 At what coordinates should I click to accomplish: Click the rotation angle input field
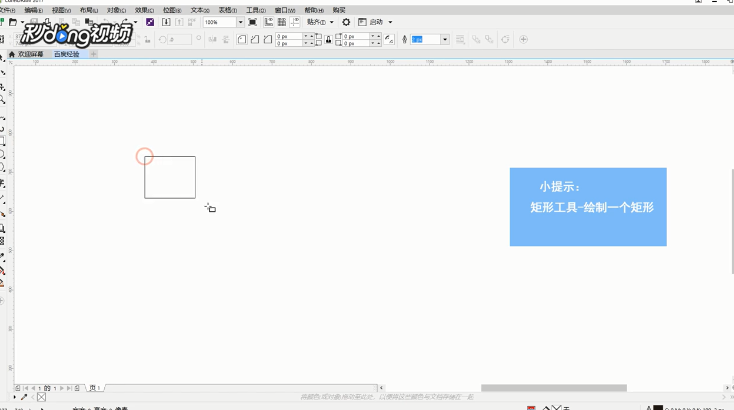(x=180, y=40)
